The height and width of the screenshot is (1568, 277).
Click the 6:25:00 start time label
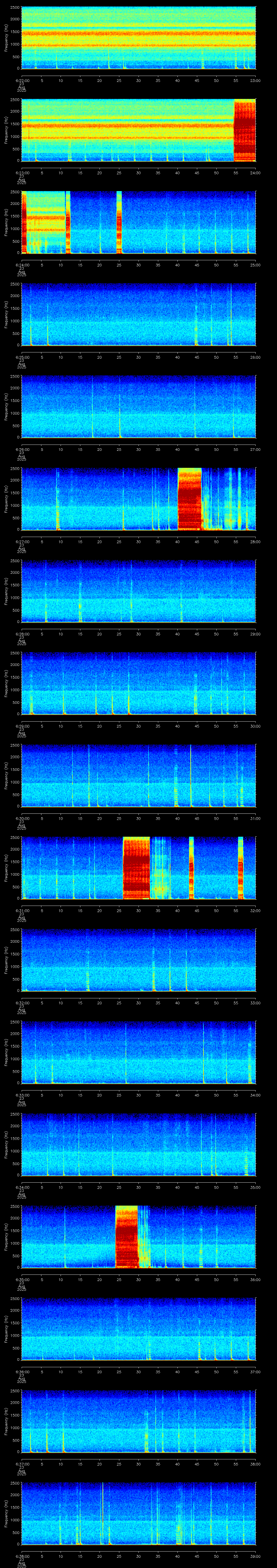(22, 357)
